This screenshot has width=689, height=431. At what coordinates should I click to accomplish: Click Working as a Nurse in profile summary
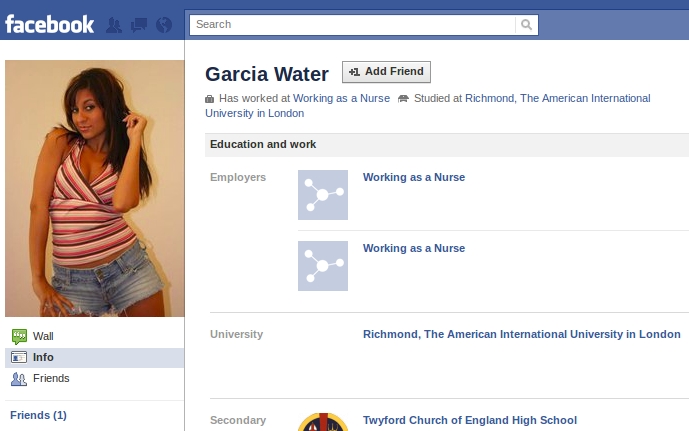(341, 98)
